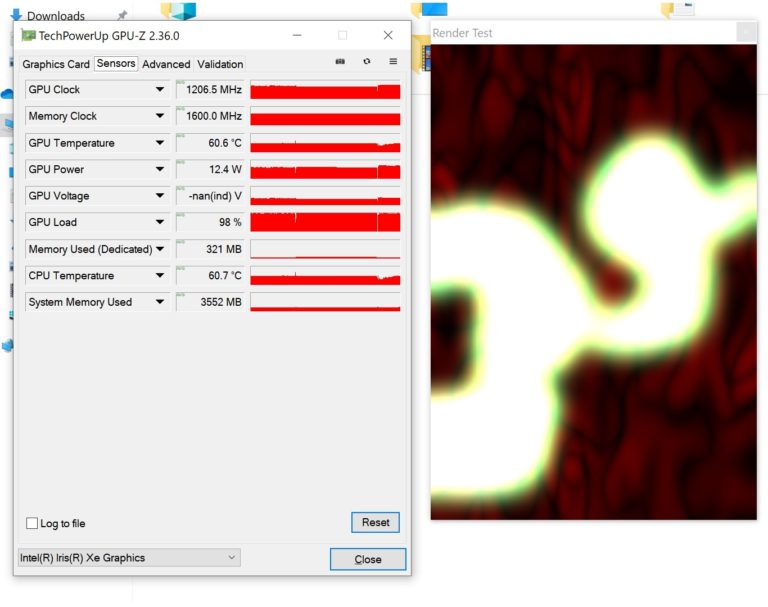Open the Validation tab
The image size is (768, 607).
[220, 64]
